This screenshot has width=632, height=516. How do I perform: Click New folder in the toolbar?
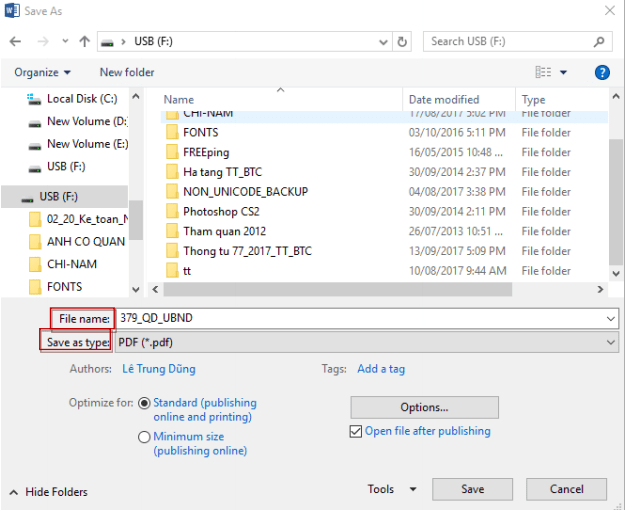point(127,72)
